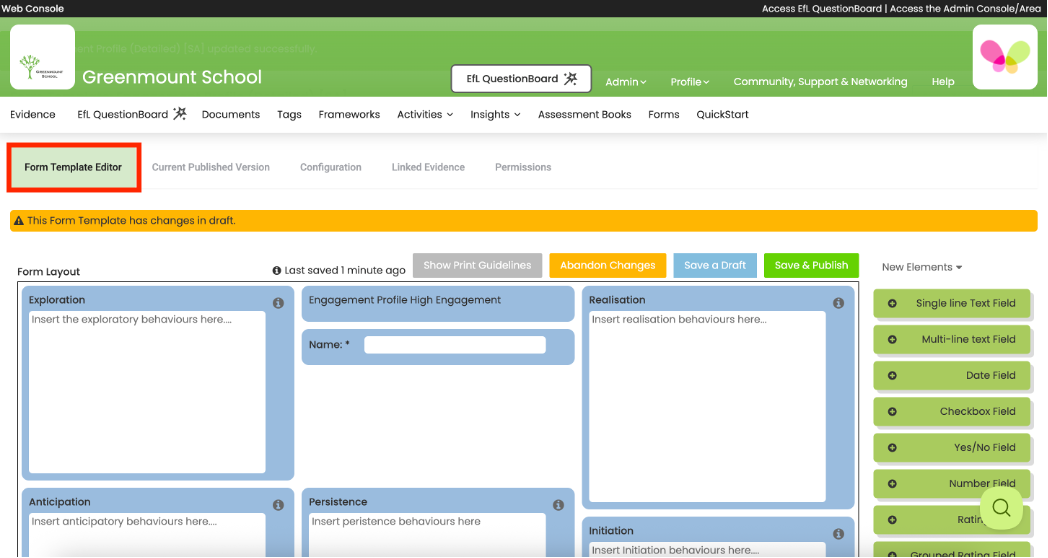Collapse the New Elements dropdown
This screenshot has height=558, width=1048.
pyautogui.click(x=922, y=267)
